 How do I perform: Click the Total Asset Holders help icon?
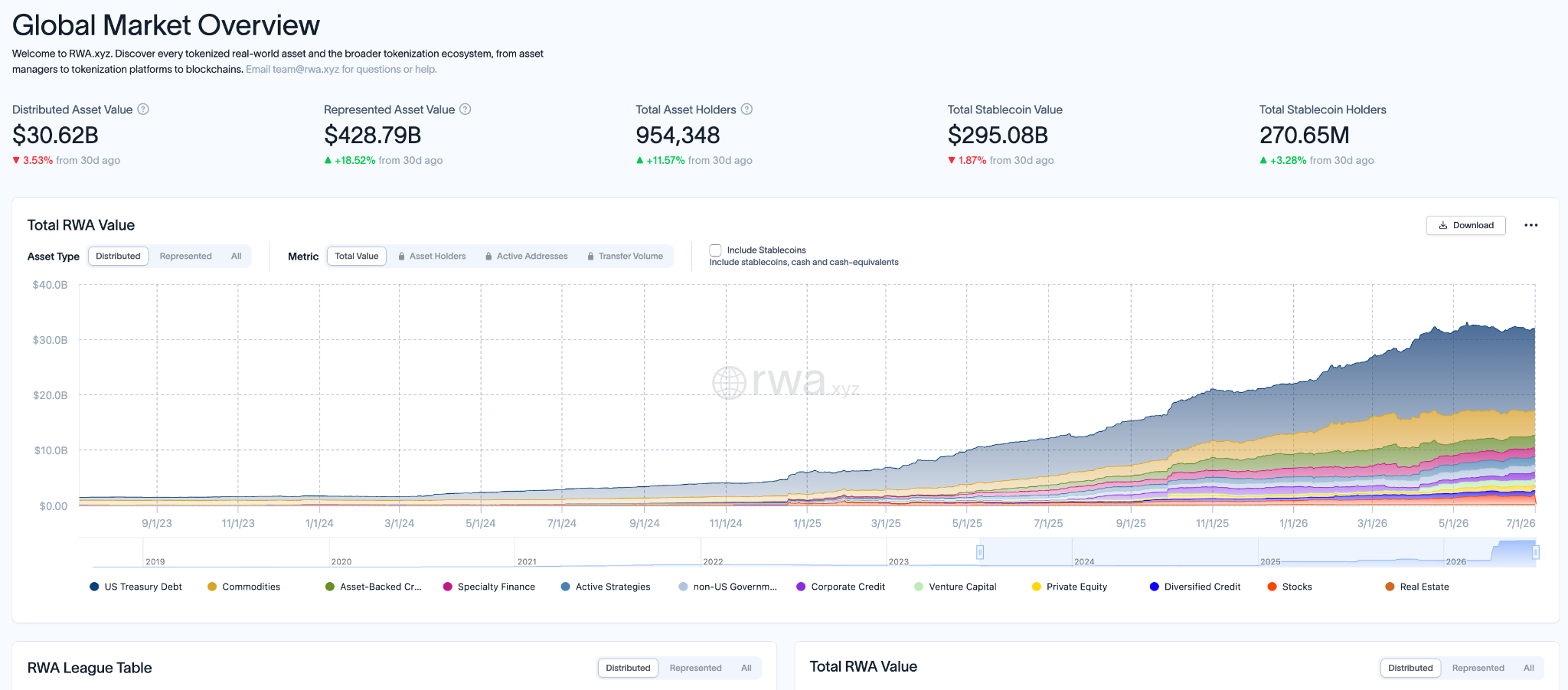click(x=747, y=110)
